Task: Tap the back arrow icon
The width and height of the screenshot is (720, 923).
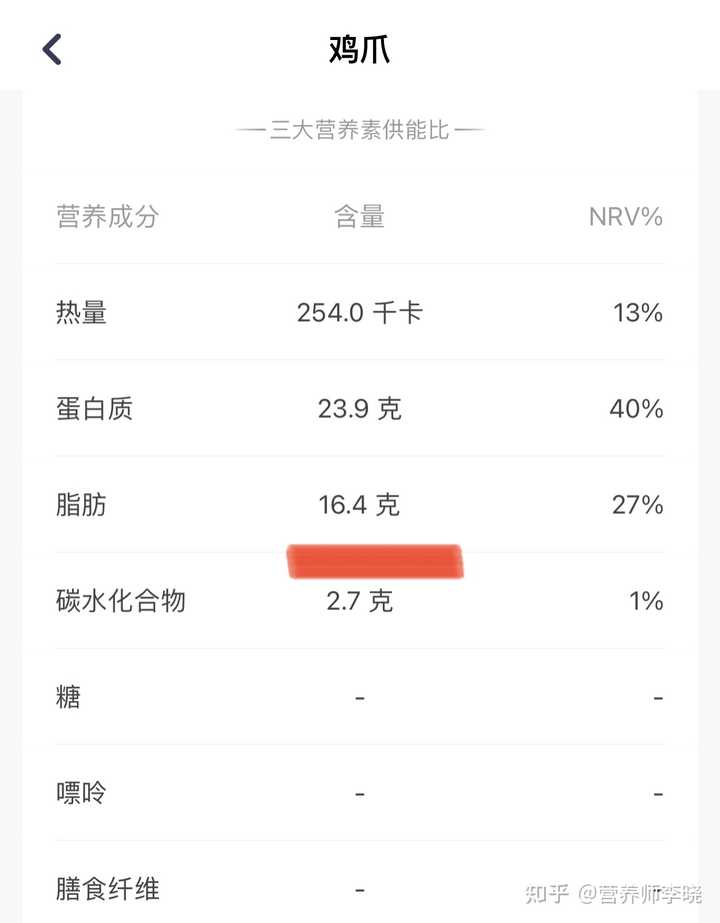Action: pyautogui.click(x=52, y=49)
